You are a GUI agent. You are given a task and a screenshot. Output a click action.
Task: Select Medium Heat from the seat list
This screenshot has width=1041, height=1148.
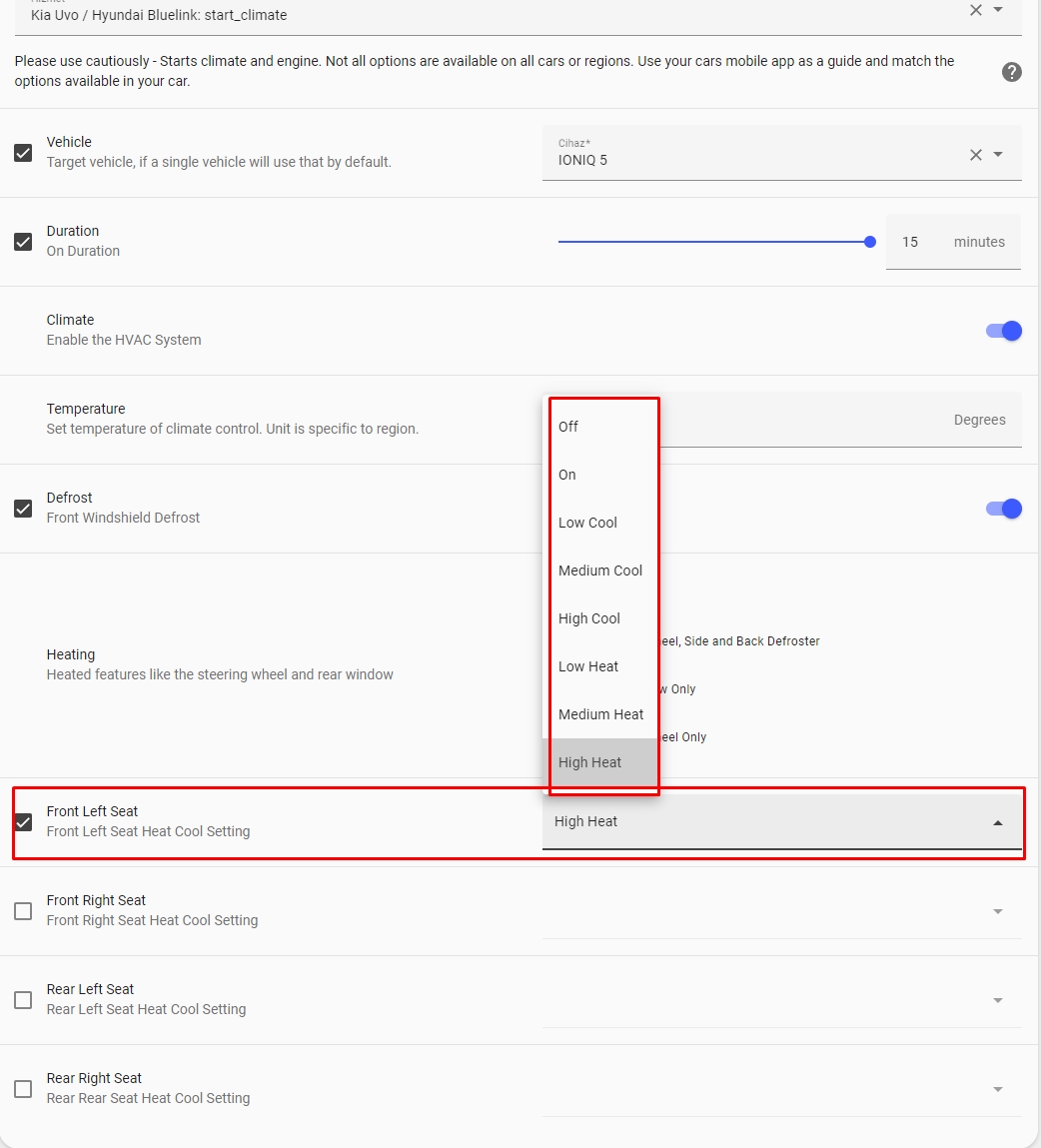tap(600, 714)
